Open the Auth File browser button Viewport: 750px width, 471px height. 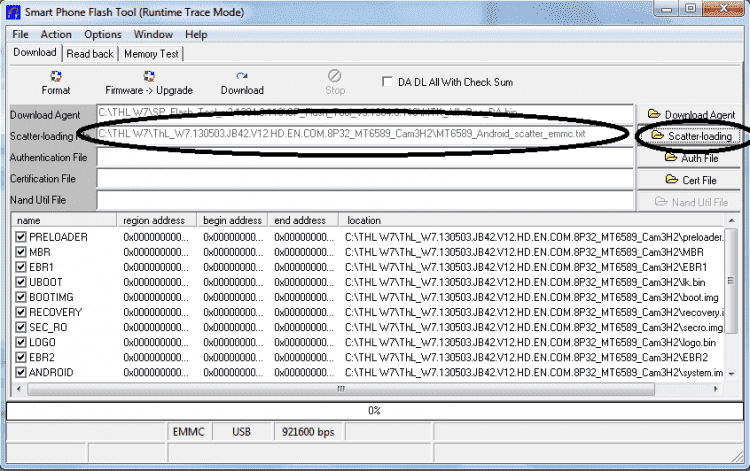pos(689,158)
